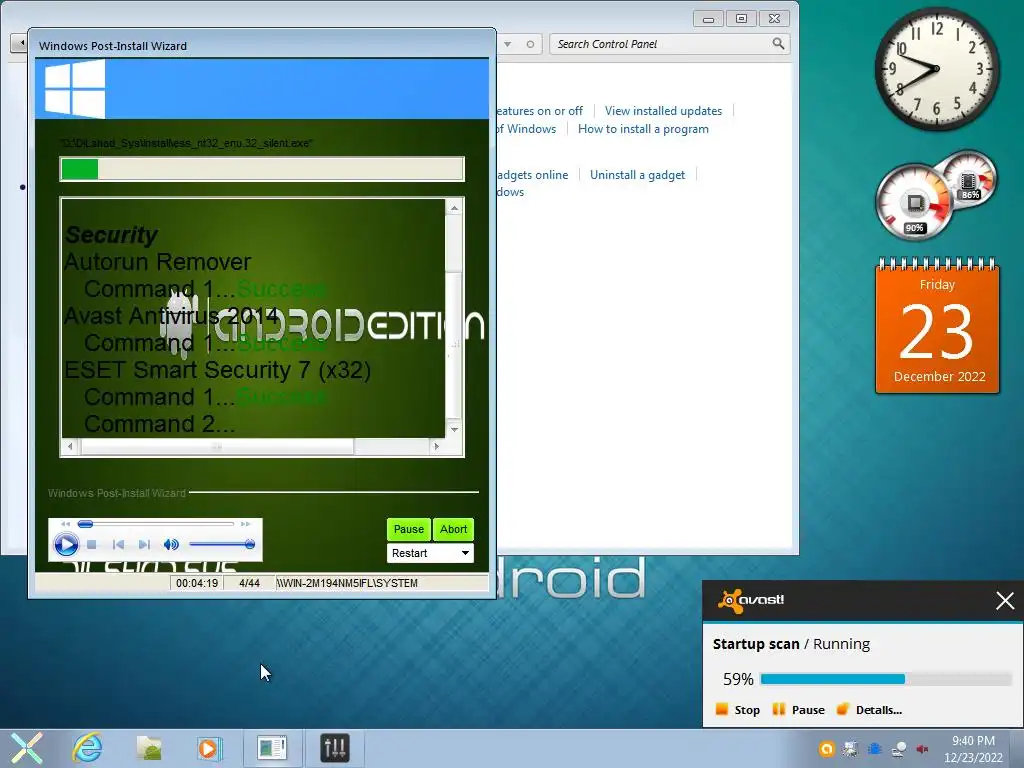The image size is (1024, 768).
Task: Click the 4/44 counter in status bar
Action: (x=249, y=583)
